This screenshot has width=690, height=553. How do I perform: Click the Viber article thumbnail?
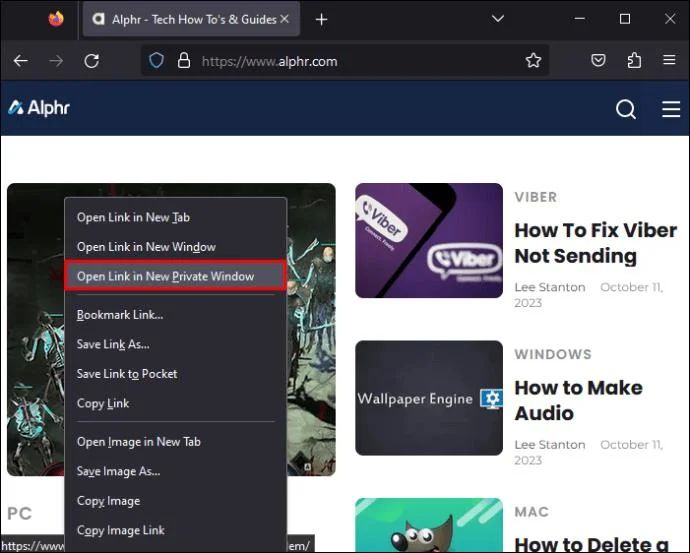coord(429,241)
